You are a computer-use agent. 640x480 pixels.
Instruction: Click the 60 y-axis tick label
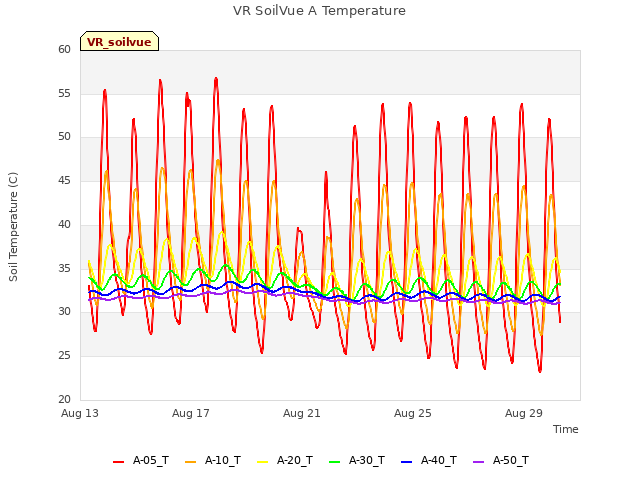(x=64, y=49)
